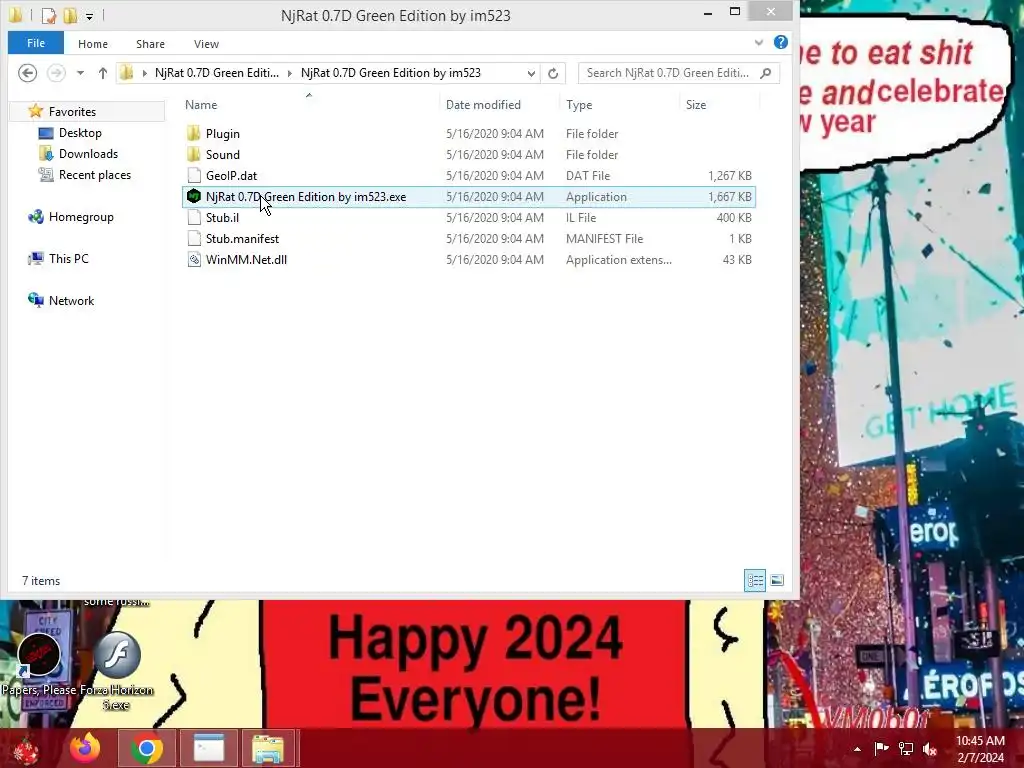The height and width of the screenshot is (768, 1024).
Task: Click the Papers, Please desktop shortcut
Action: click(x=39, y=666)
